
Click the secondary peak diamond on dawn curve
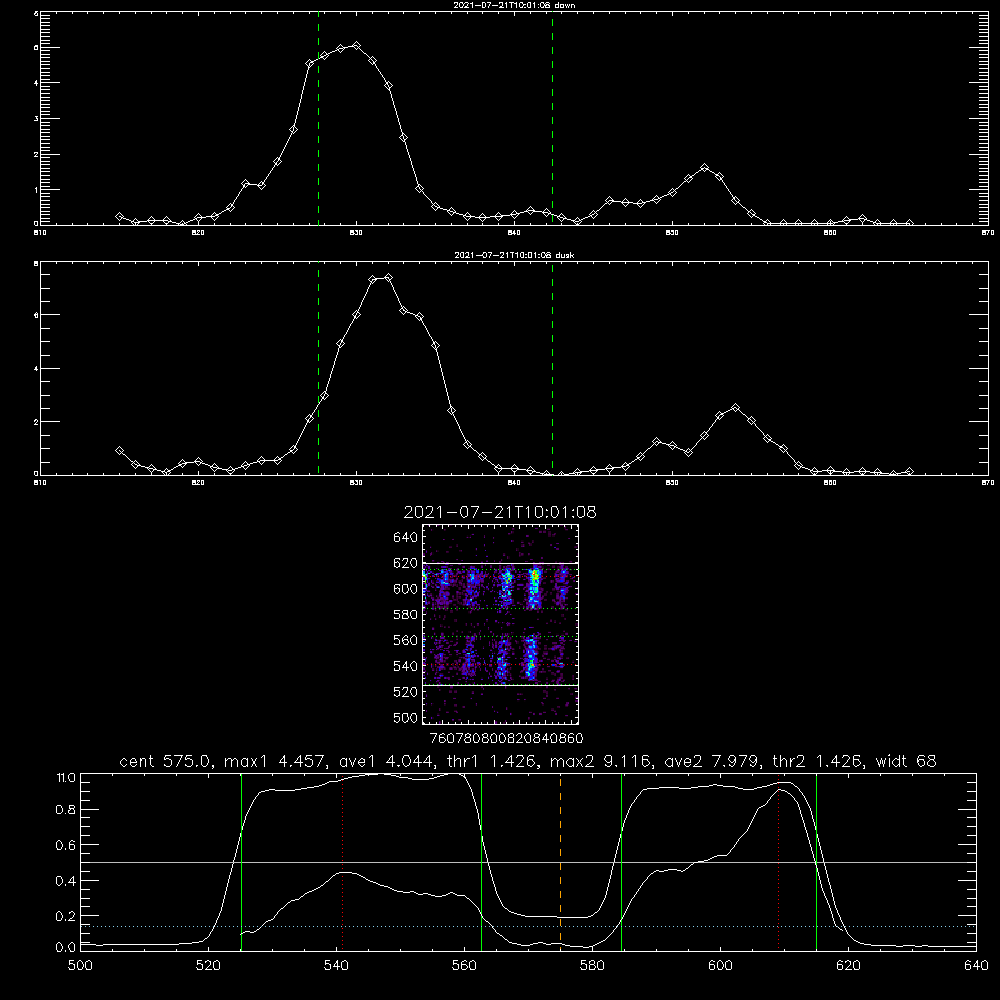(x=704, y=168)
